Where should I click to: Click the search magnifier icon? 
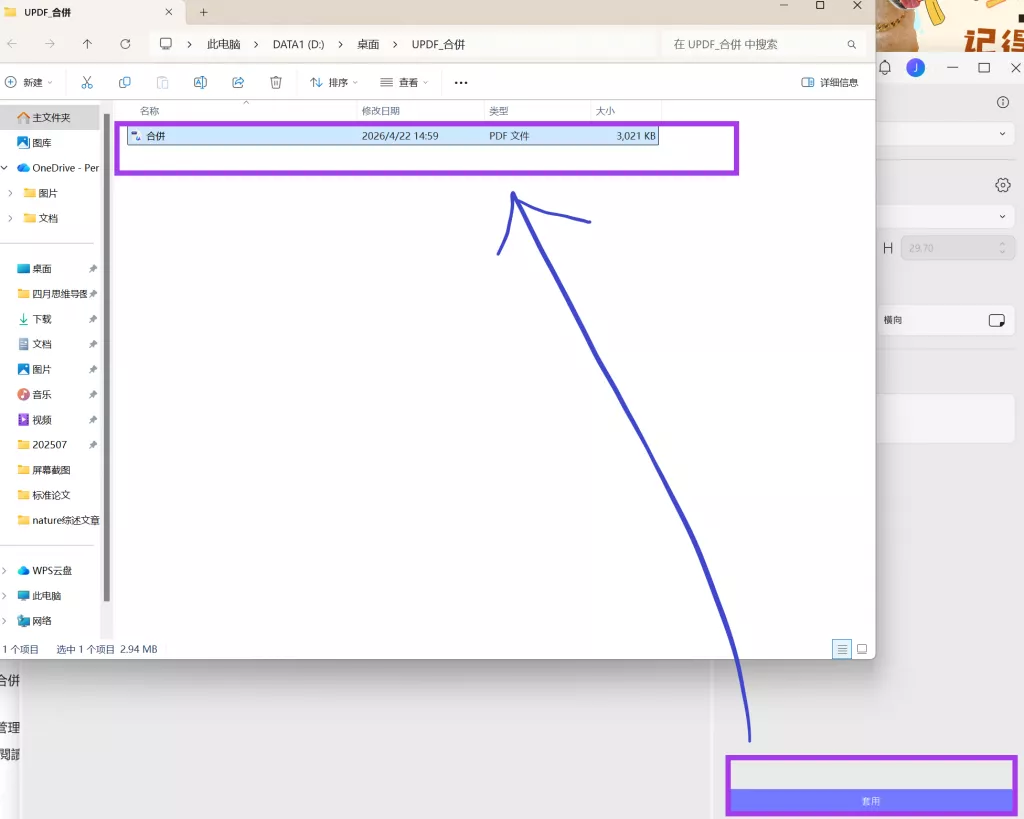(x=852, y=44)
